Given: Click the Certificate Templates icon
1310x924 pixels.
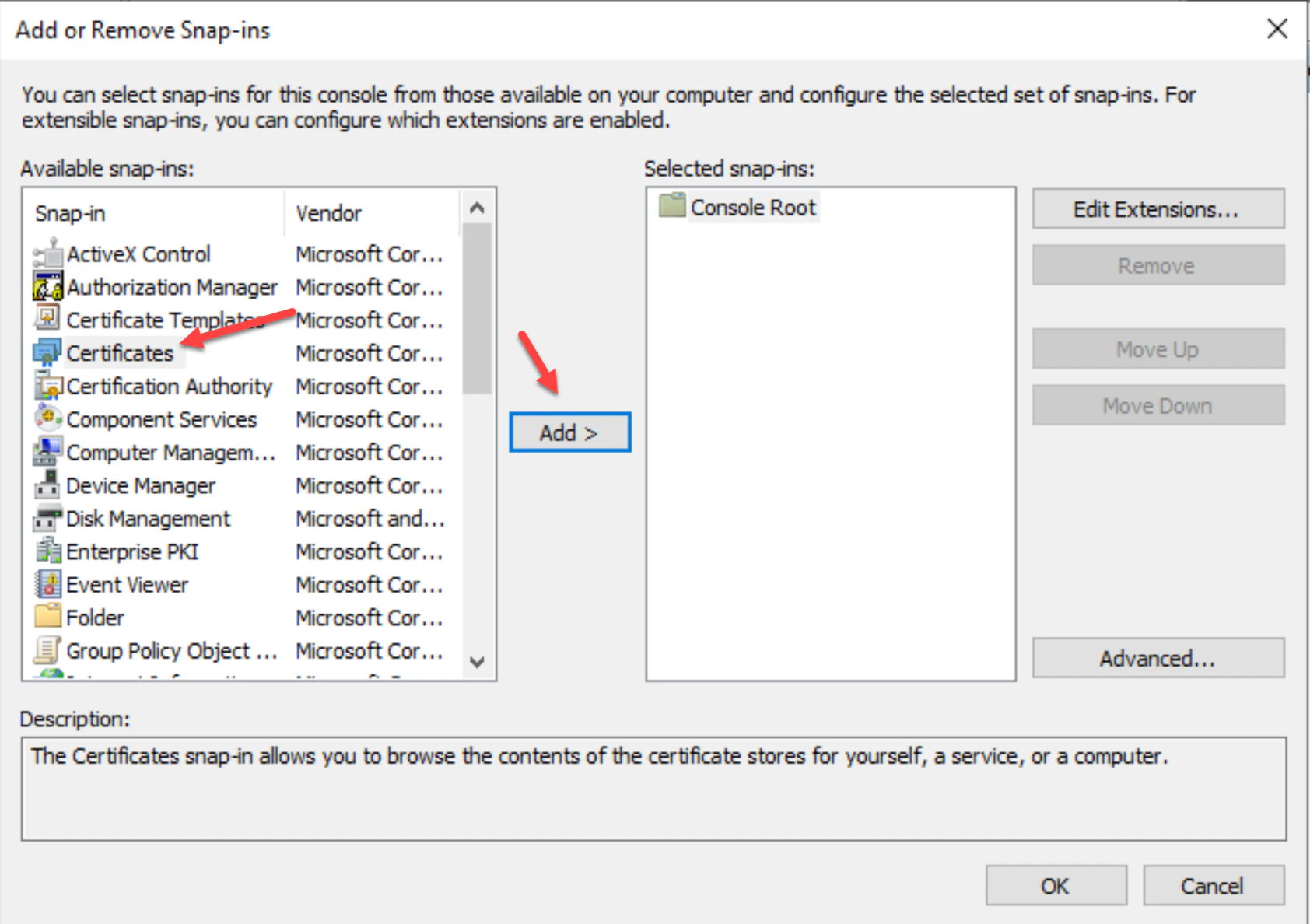Looking at the screenshot, I should [47, 319].
